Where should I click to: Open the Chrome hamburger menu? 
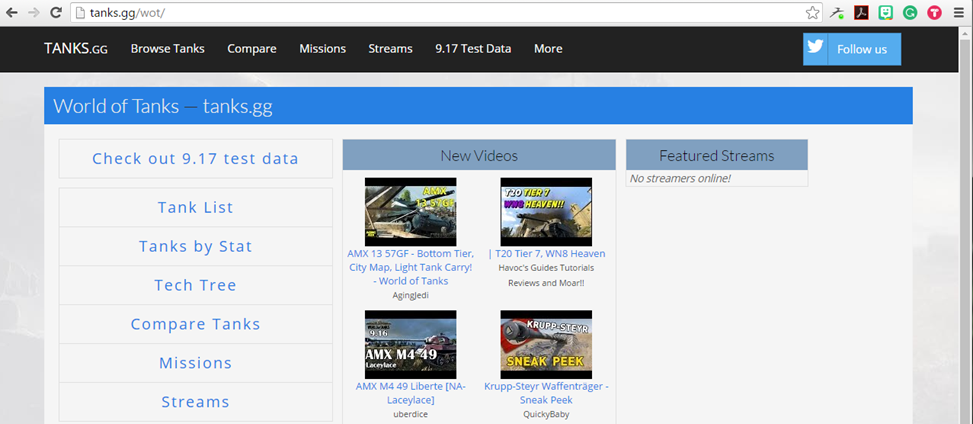(x=959, y=12)
